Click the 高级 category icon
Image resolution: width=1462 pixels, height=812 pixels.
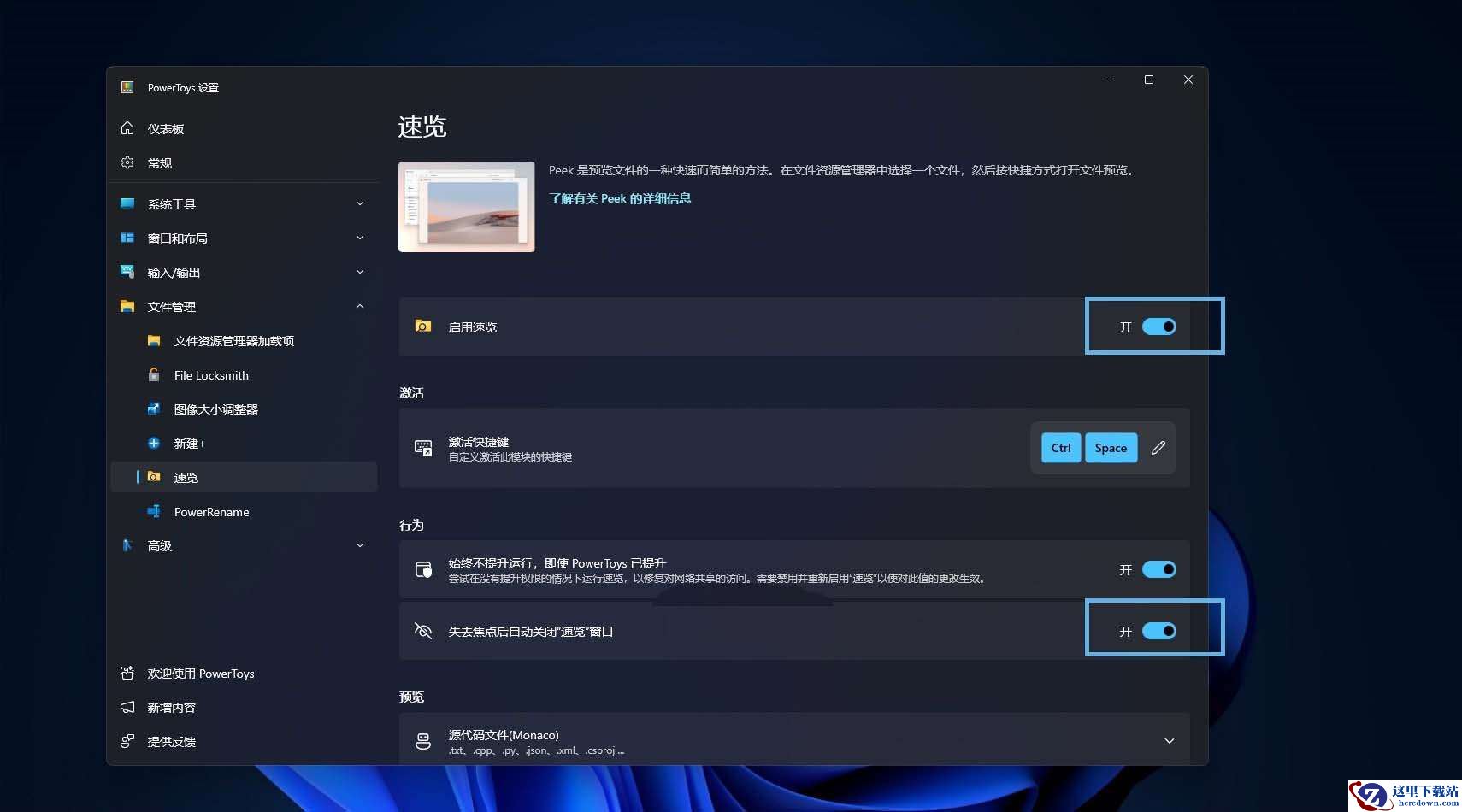point(127,545)
